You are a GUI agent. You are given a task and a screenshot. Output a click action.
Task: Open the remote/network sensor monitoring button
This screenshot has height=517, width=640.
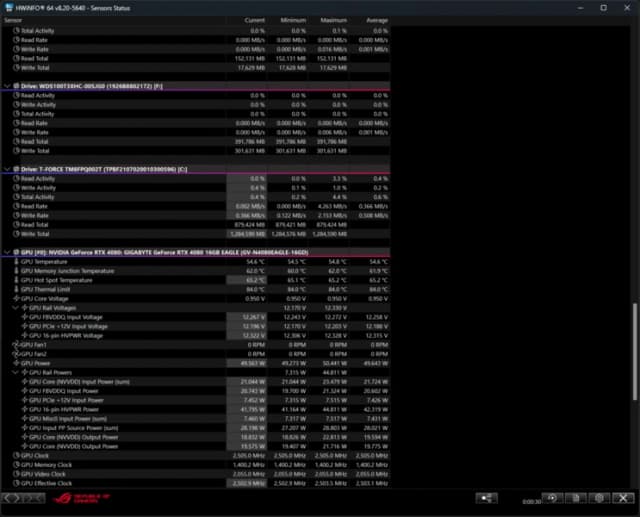[487, 498]
